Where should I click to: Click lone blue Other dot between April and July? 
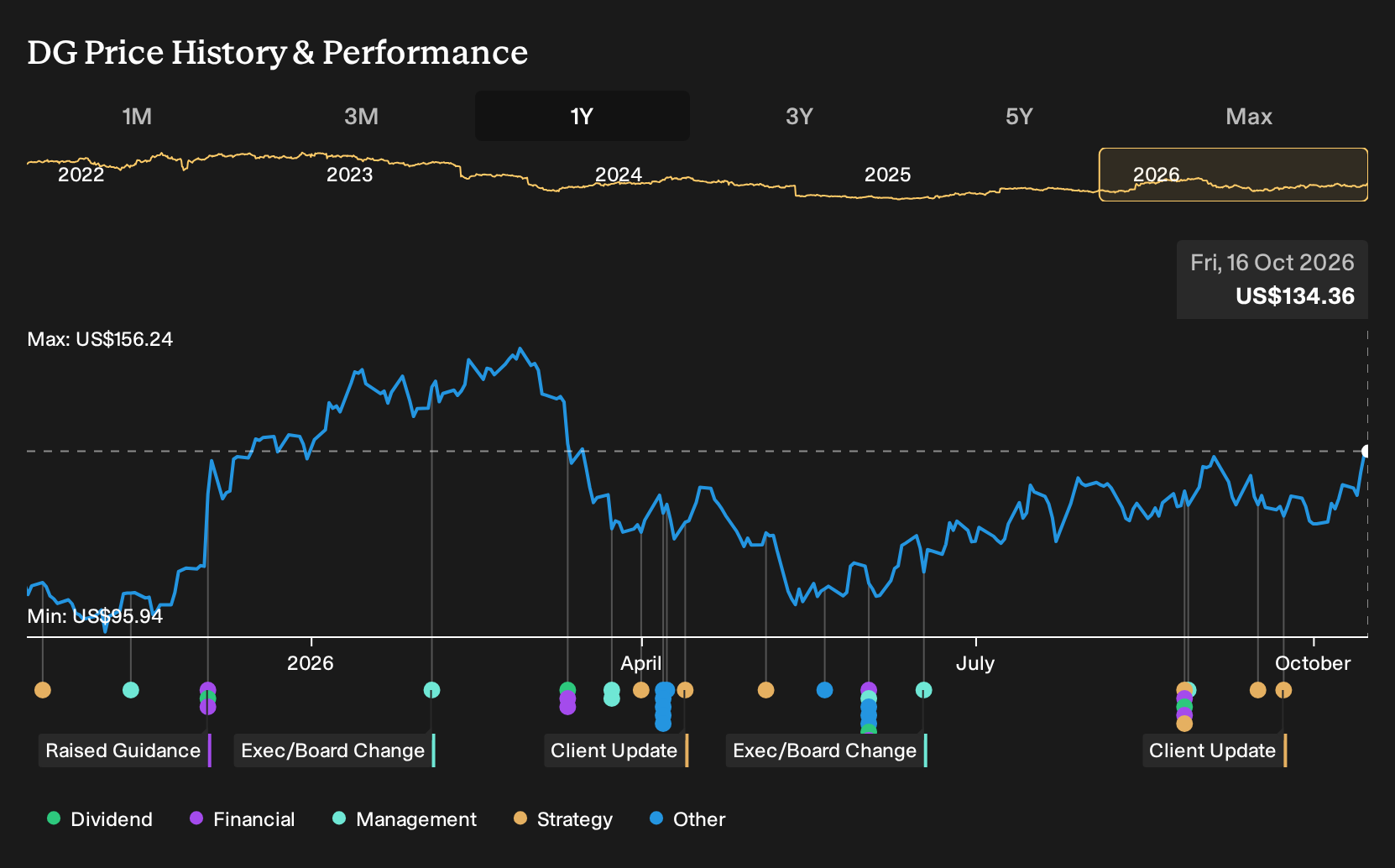coord(825,690)
